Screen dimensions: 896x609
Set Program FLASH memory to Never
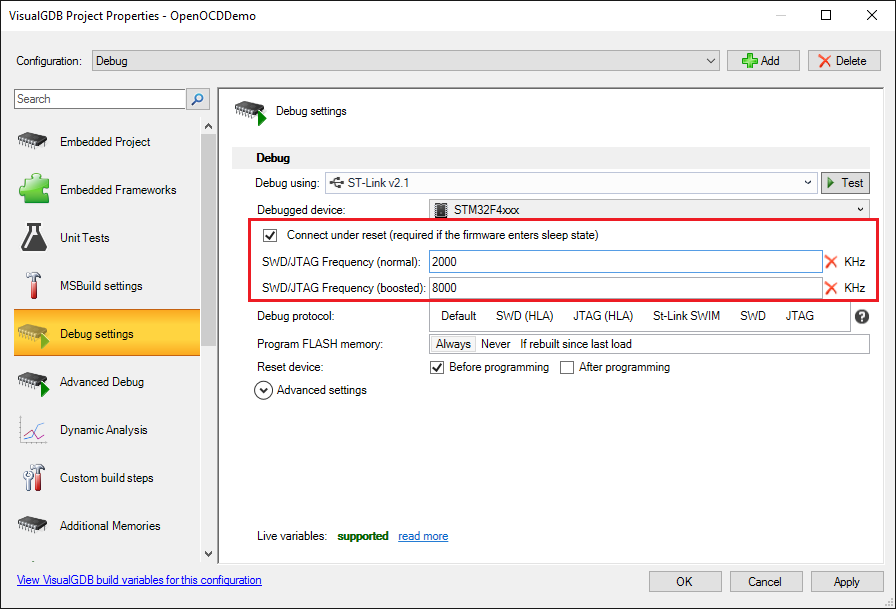(495, 344)
